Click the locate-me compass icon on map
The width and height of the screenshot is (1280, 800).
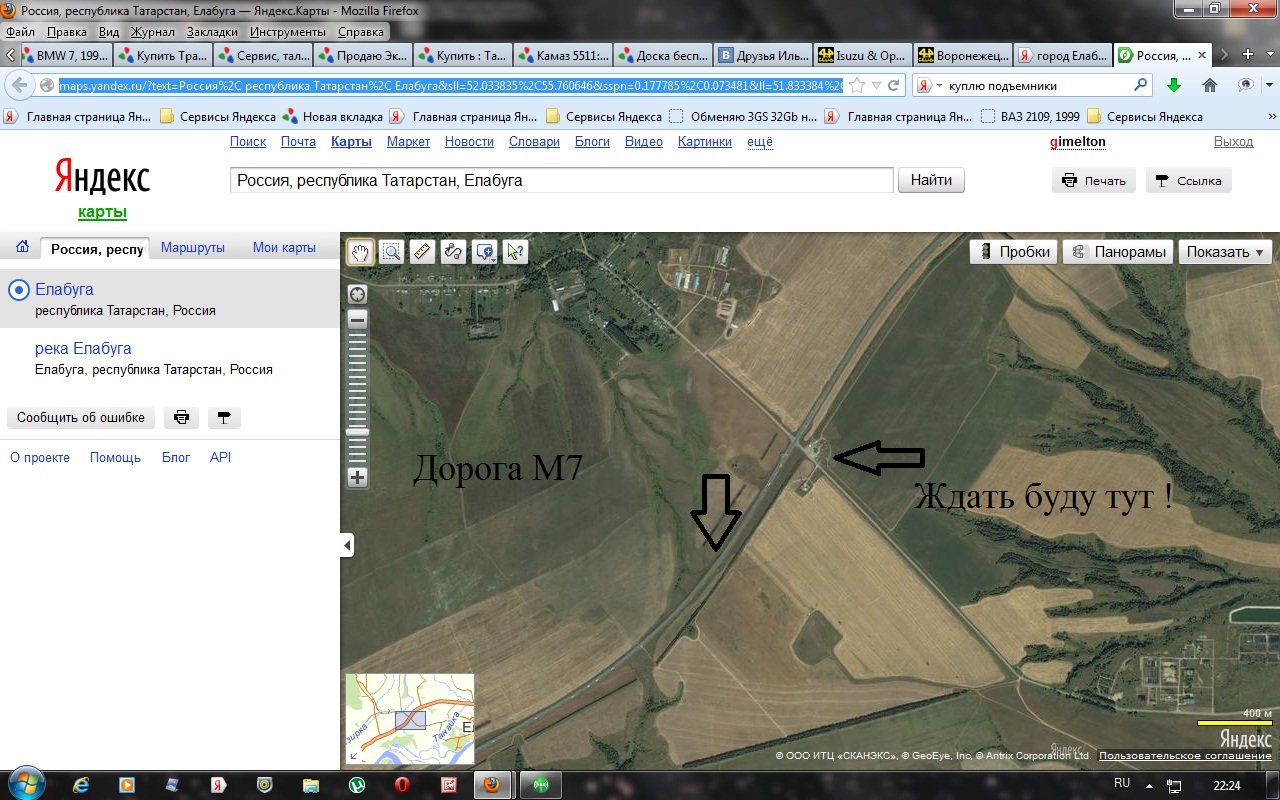(357, 294)
